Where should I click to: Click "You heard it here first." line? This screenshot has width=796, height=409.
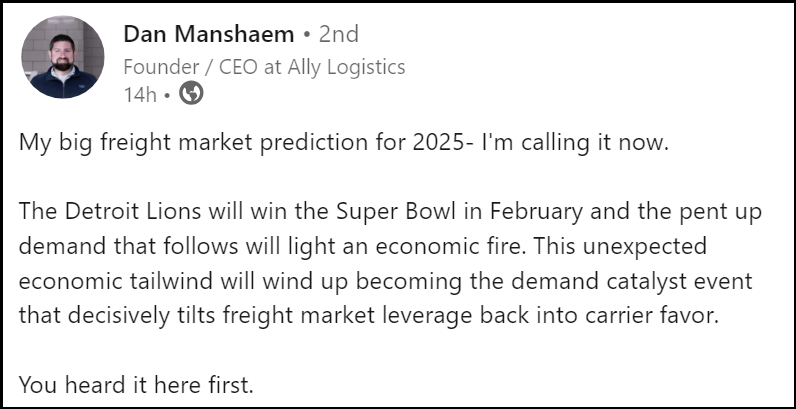(136, 386)
